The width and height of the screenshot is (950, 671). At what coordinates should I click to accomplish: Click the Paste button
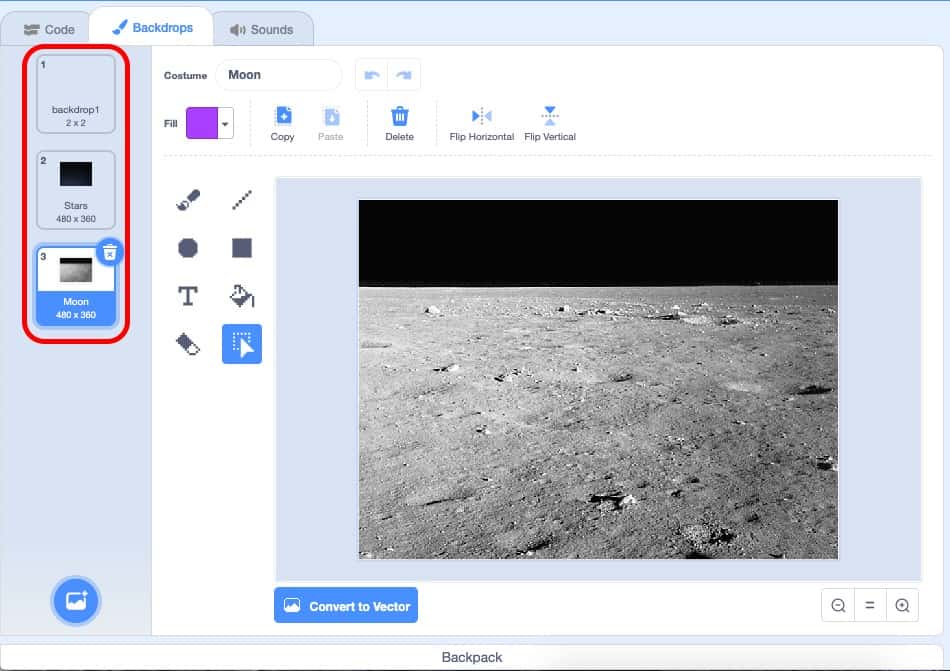coord(331,124)
